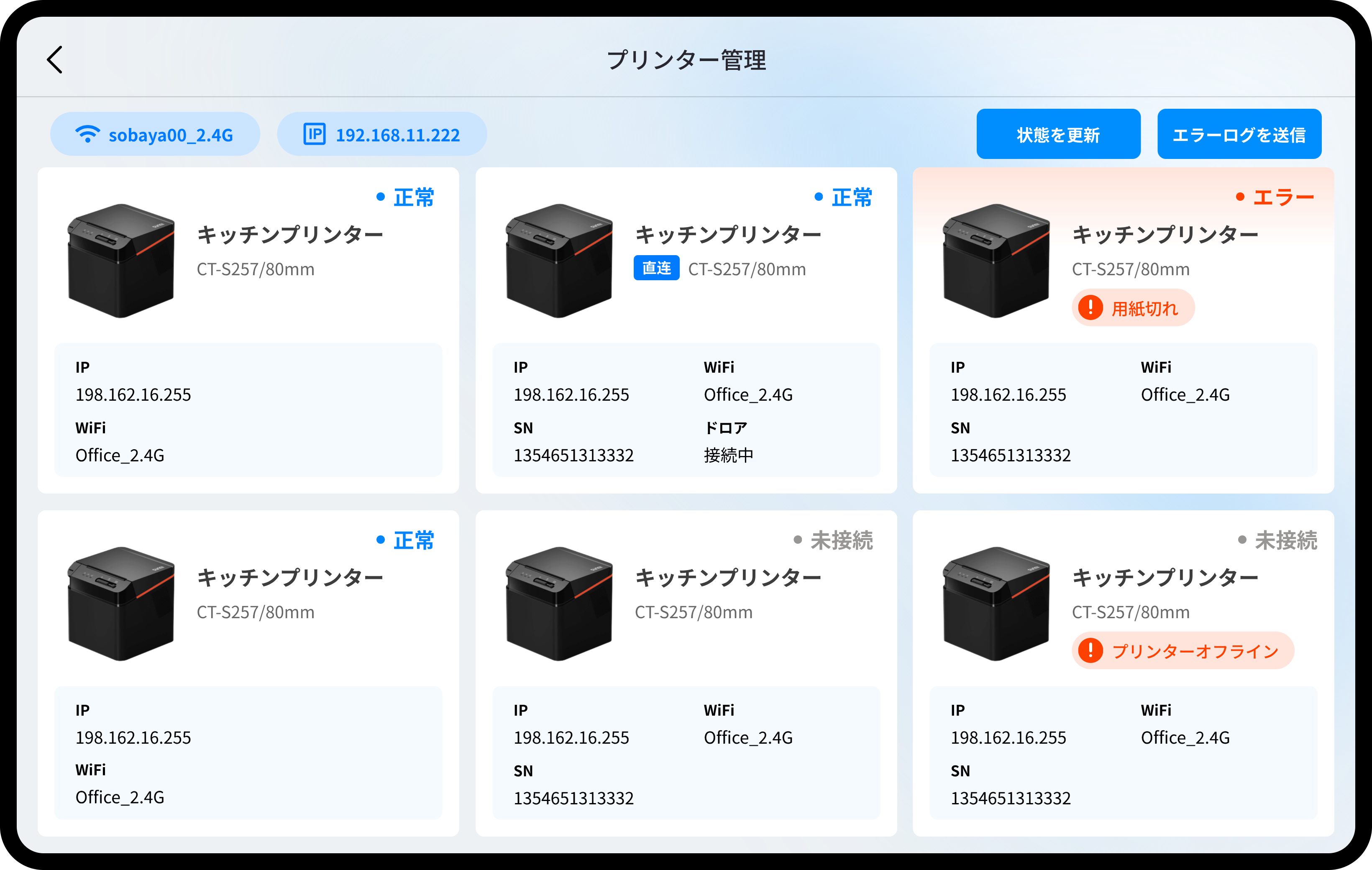Click the 直连 tag on the direct-connect printer

tap(656, 268)
